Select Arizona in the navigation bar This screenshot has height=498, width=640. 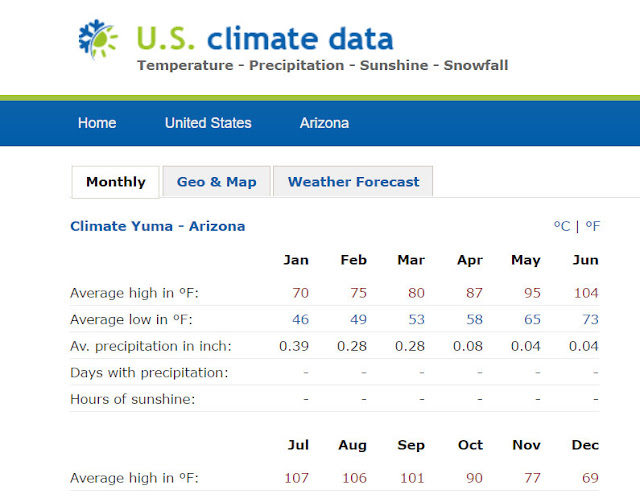324,123
